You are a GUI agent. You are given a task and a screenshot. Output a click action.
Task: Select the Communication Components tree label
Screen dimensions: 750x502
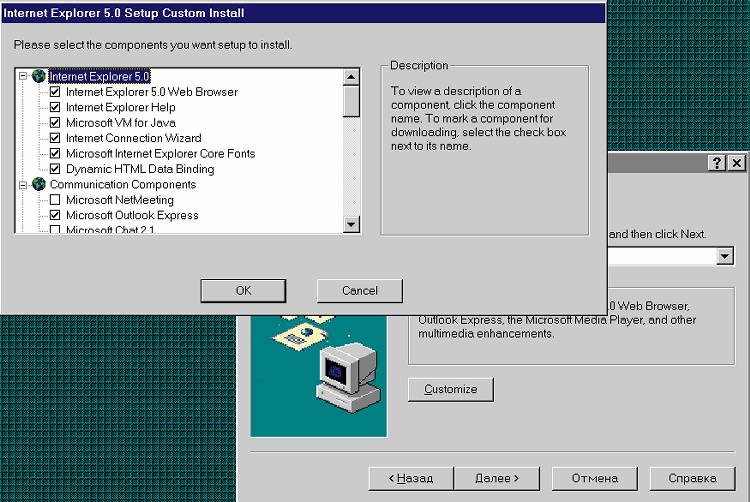[123, 184]
